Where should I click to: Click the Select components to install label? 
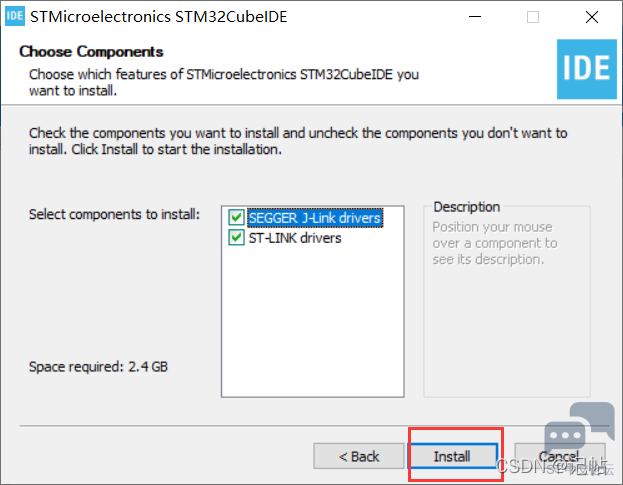pyautogui.click(x=114, y=214)
